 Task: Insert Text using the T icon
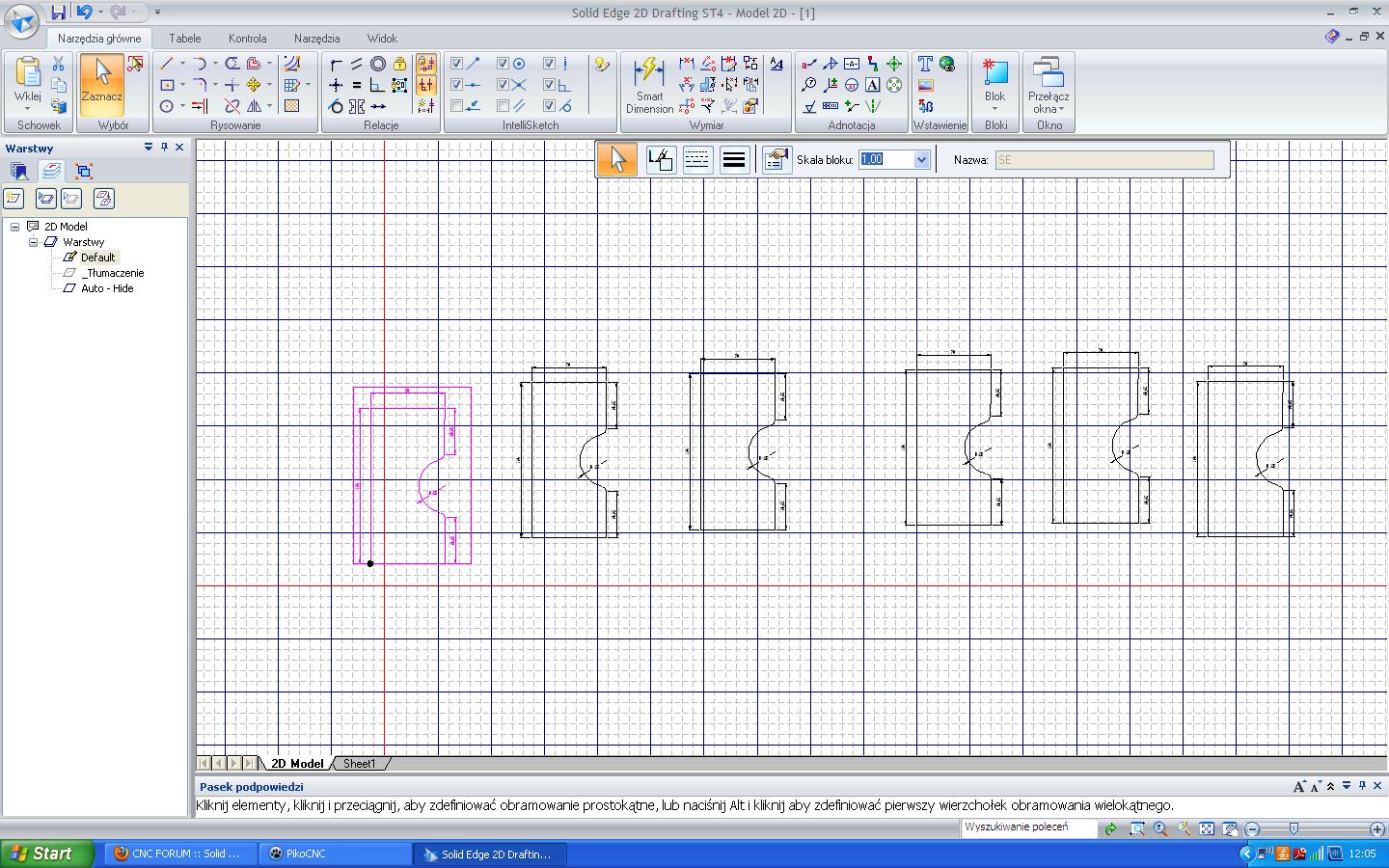[925, 64]
